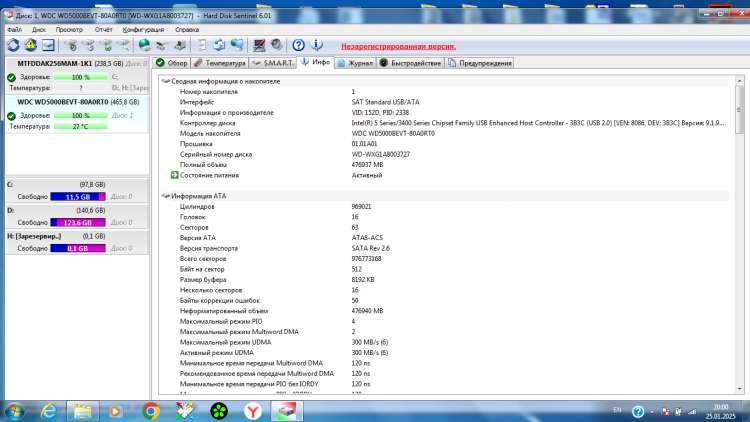
Task: Click the document report toolbar icon
Action: coord(202,45)
